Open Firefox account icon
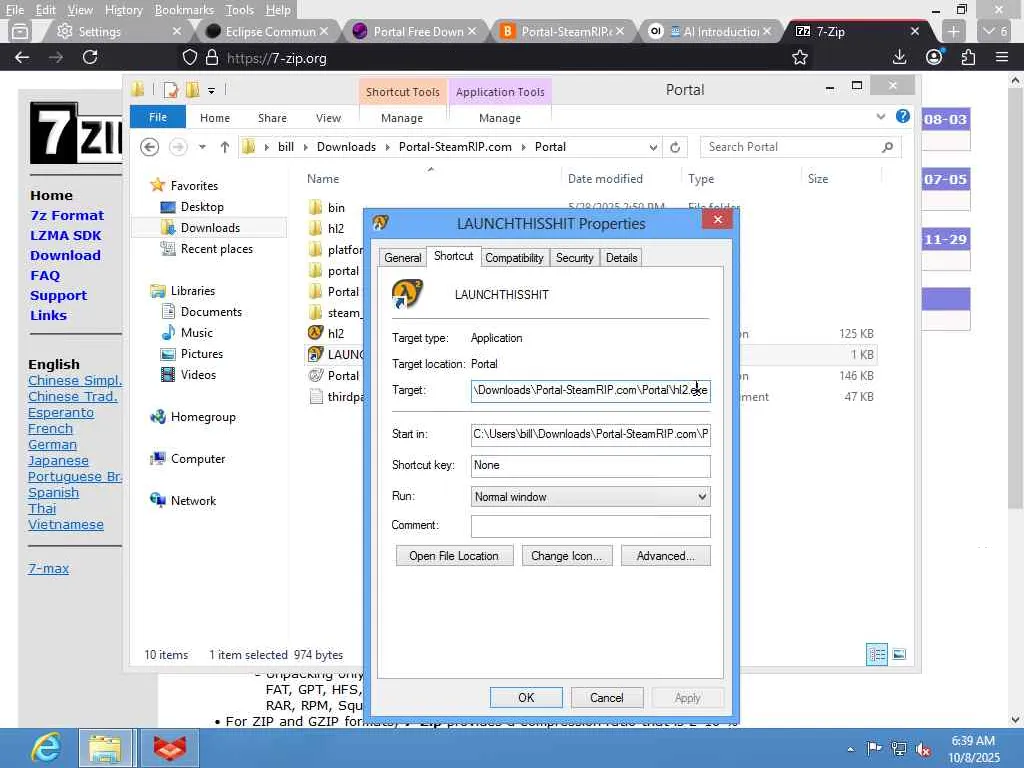The height and width of the screenshot is (768, 1024). [x=935, y=57]
